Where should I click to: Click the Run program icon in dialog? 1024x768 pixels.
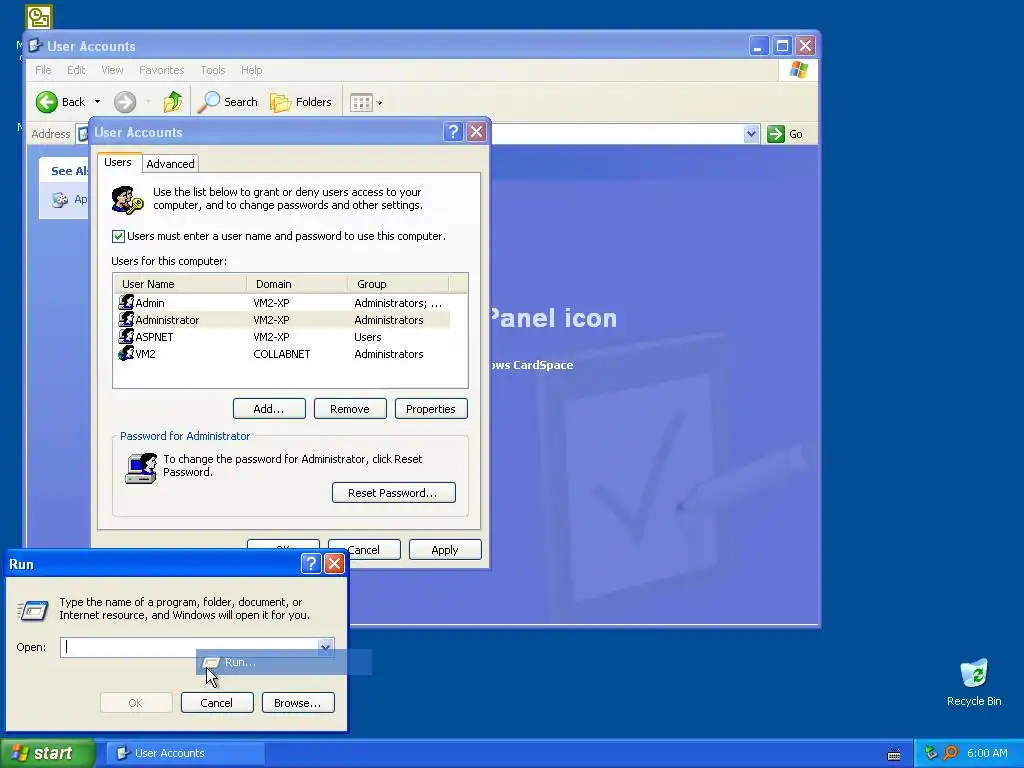click(33, 611)
